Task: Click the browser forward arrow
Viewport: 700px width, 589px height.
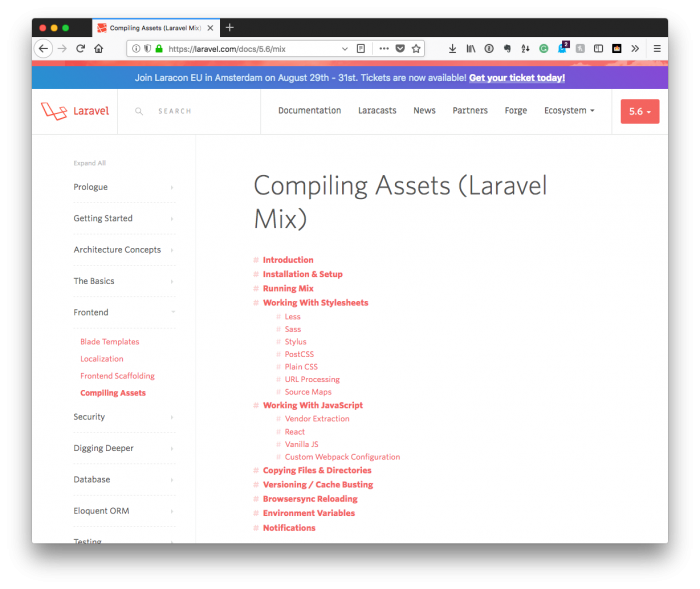Action: tap(62, 49)
